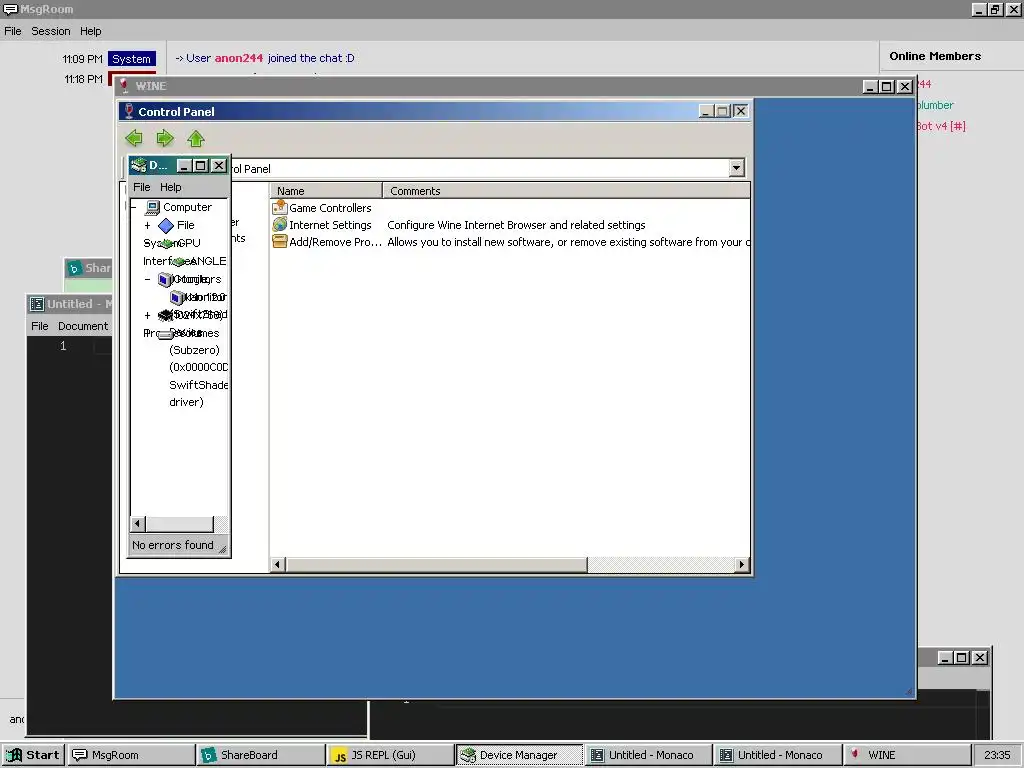1024x768 pixels.
Task: Click the green Forward arrow in Control Panel
Action: pyautogui.click(x=165, y=138)
